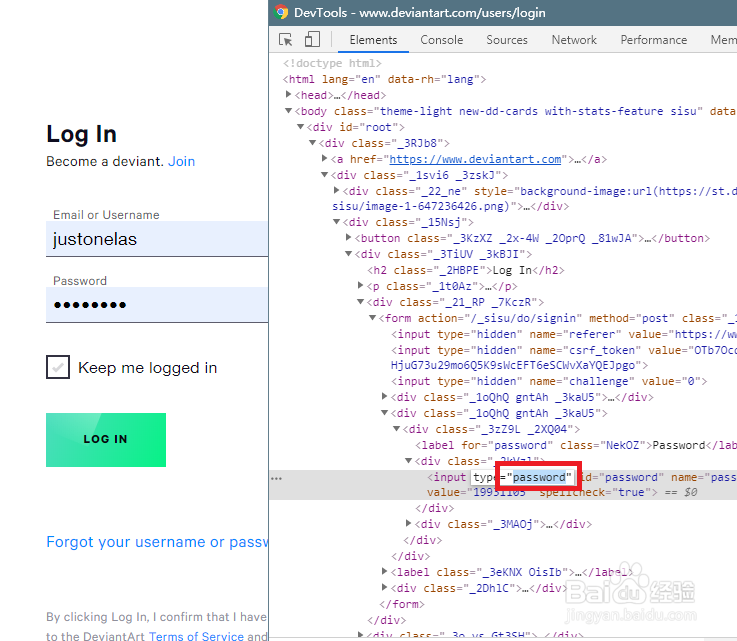The image size is (737, 641).
Task: Toggle the Keep me logged in checkbox
Action: pos(58,367)
